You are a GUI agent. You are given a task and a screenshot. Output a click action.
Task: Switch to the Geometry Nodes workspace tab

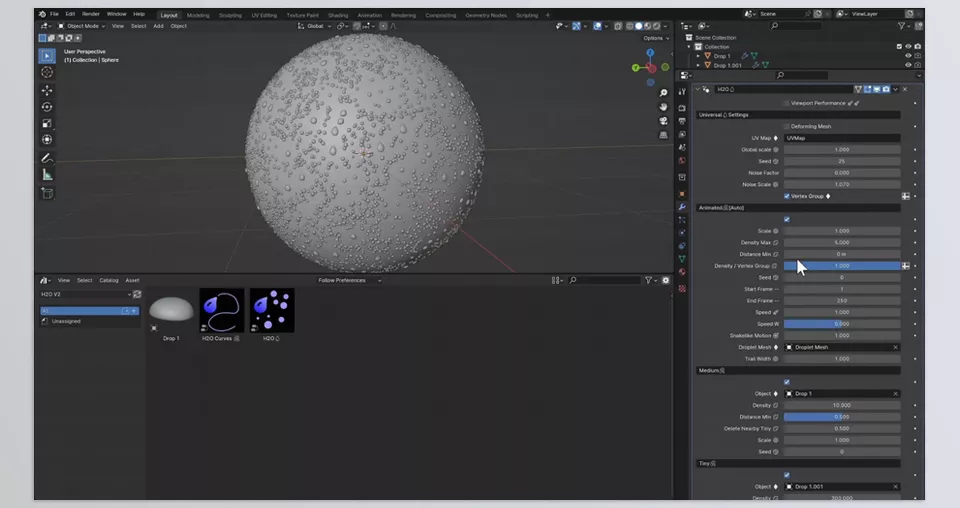(486, 15)
